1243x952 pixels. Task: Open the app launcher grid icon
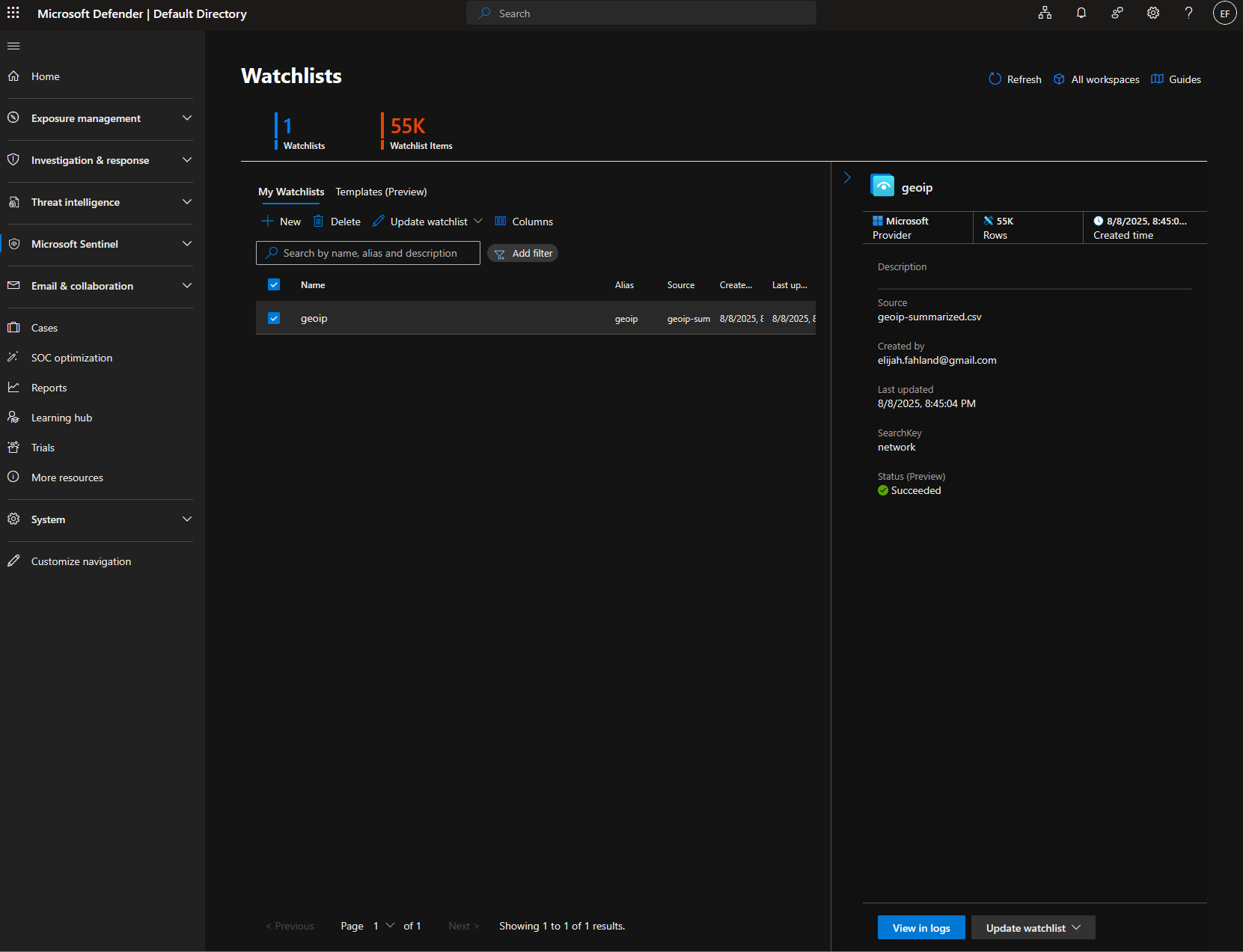[13, 13]
